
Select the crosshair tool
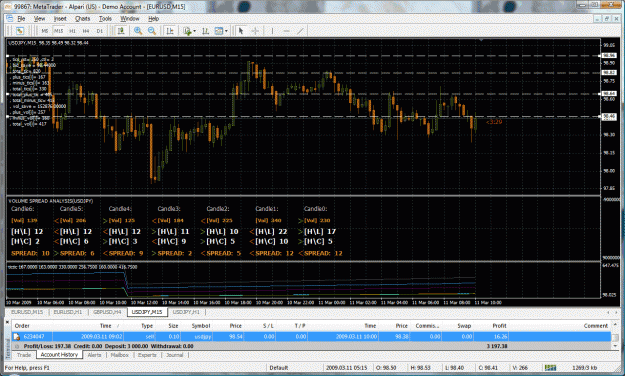pos(255,31)
